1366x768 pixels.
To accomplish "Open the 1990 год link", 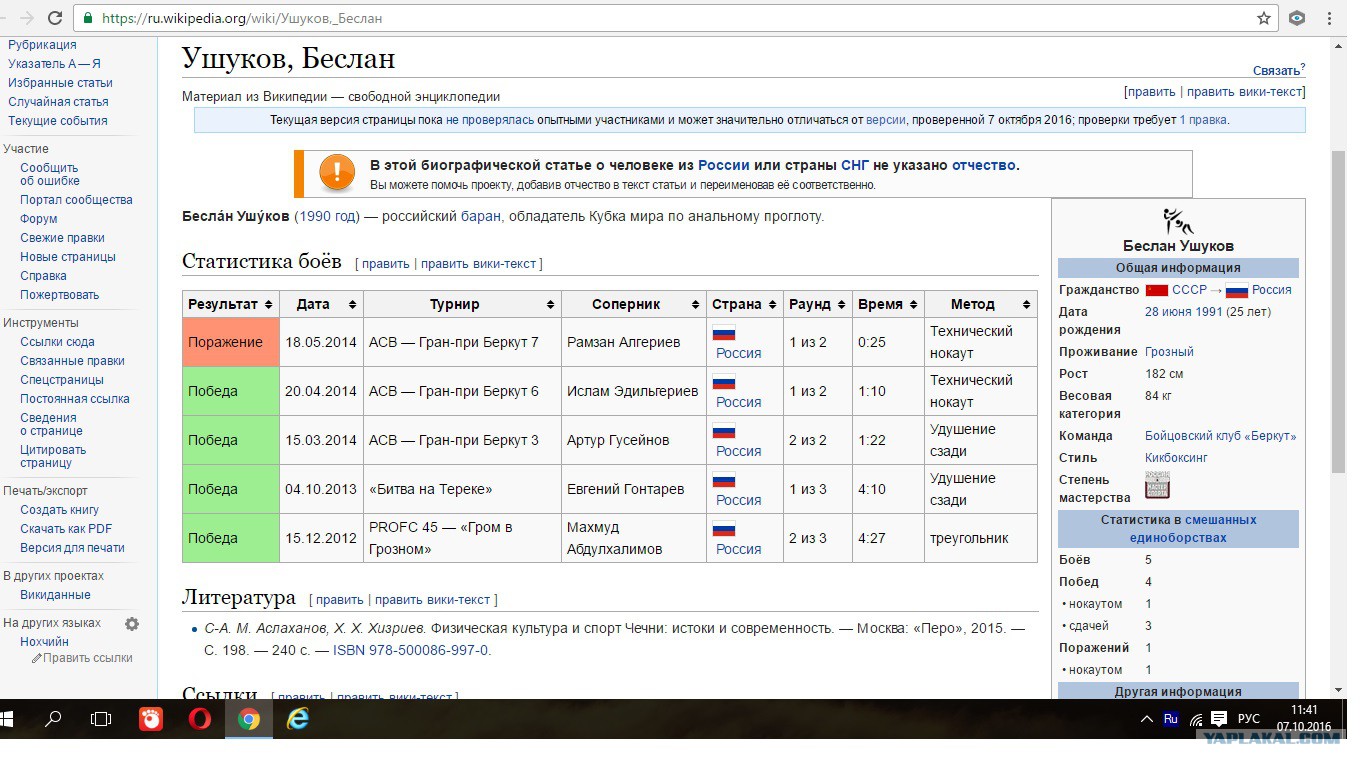I will click(328, 216).
